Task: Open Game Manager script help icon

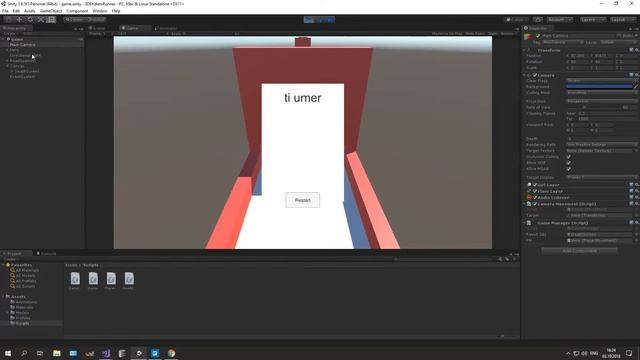Action: click(x=631, y=223)
